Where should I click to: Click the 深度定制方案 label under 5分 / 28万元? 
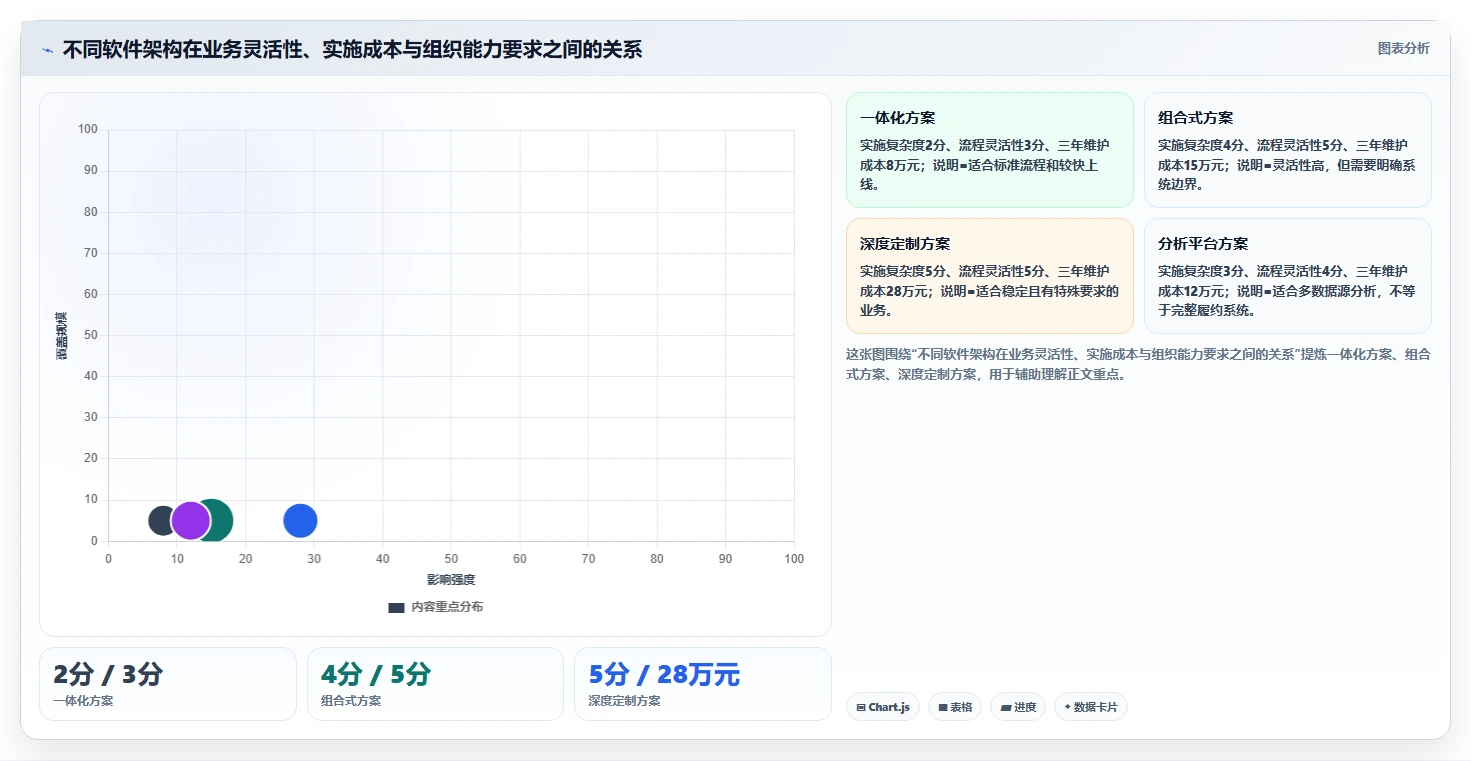(x=624, y=701)
